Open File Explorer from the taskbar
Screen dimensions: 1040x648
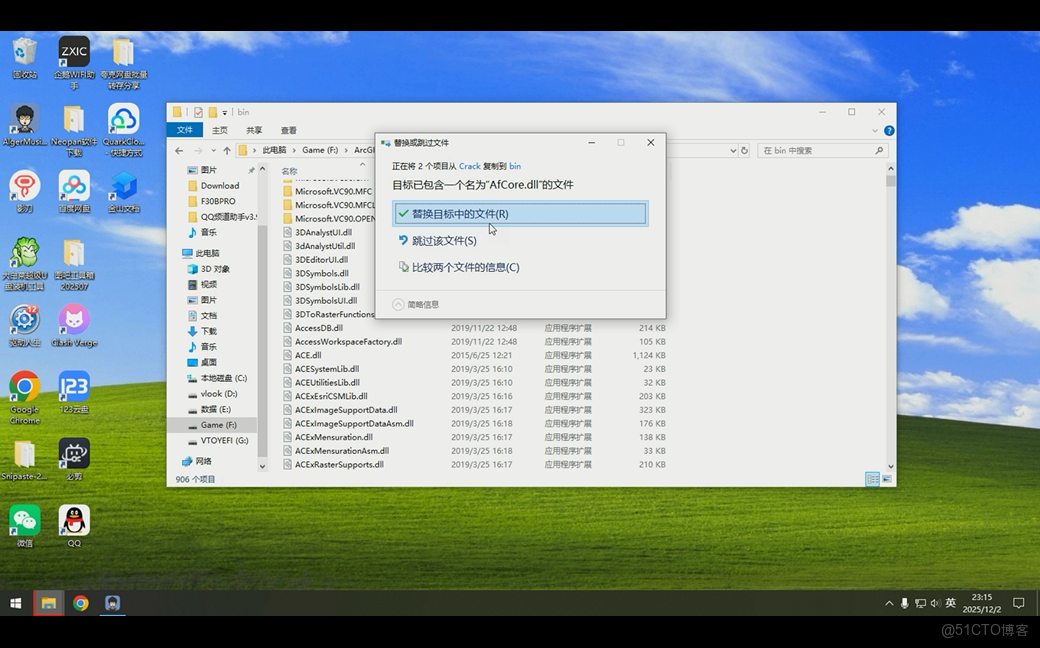48,603
